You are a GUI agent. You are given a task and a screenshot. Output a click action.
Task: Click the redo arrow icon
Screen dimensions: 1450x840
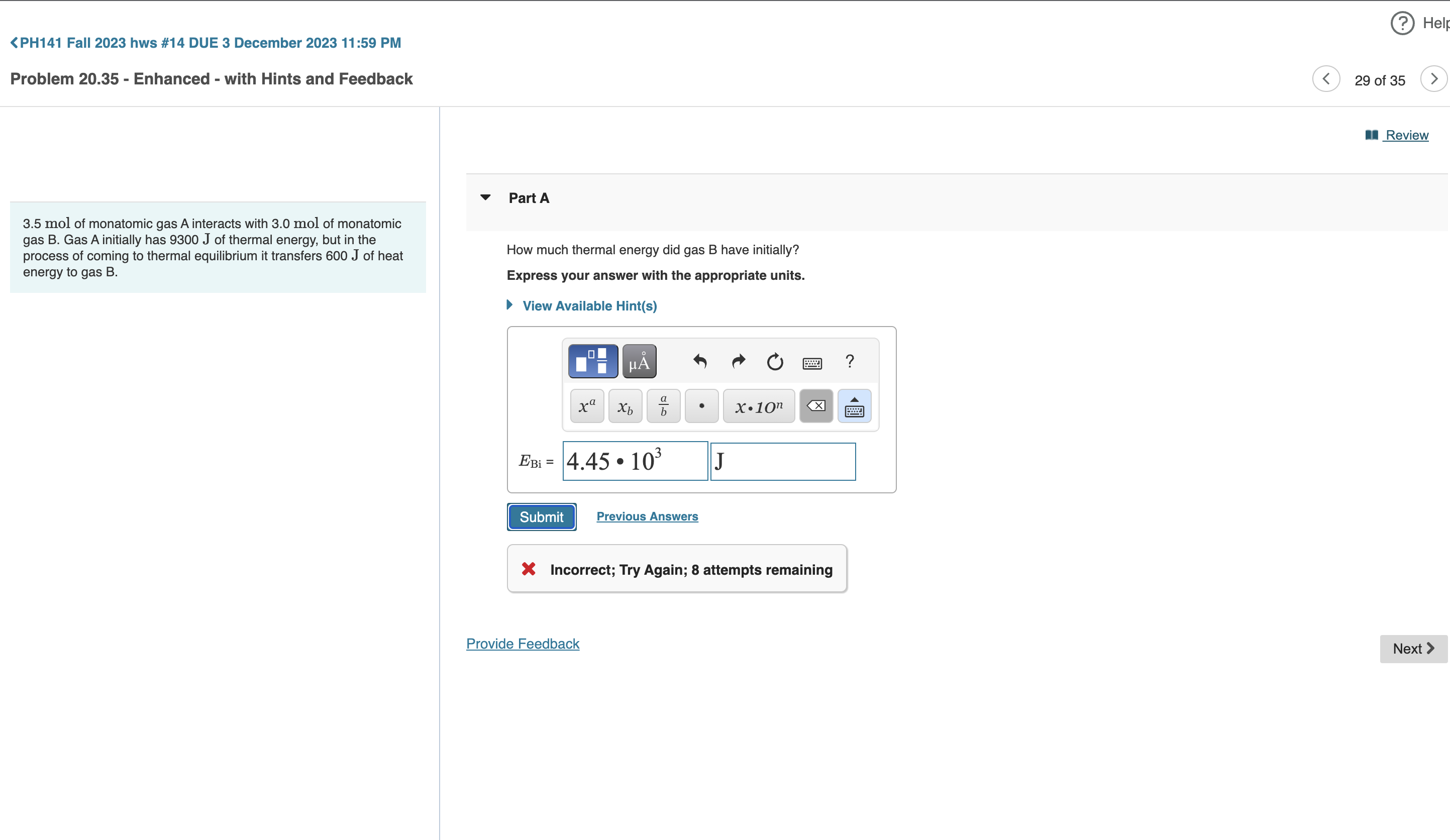click(738, 362)
